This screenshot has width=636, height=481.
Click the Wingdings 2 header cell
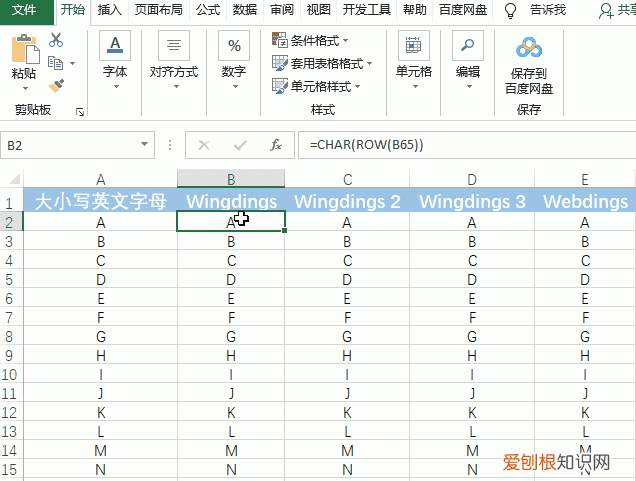(347, 201)
